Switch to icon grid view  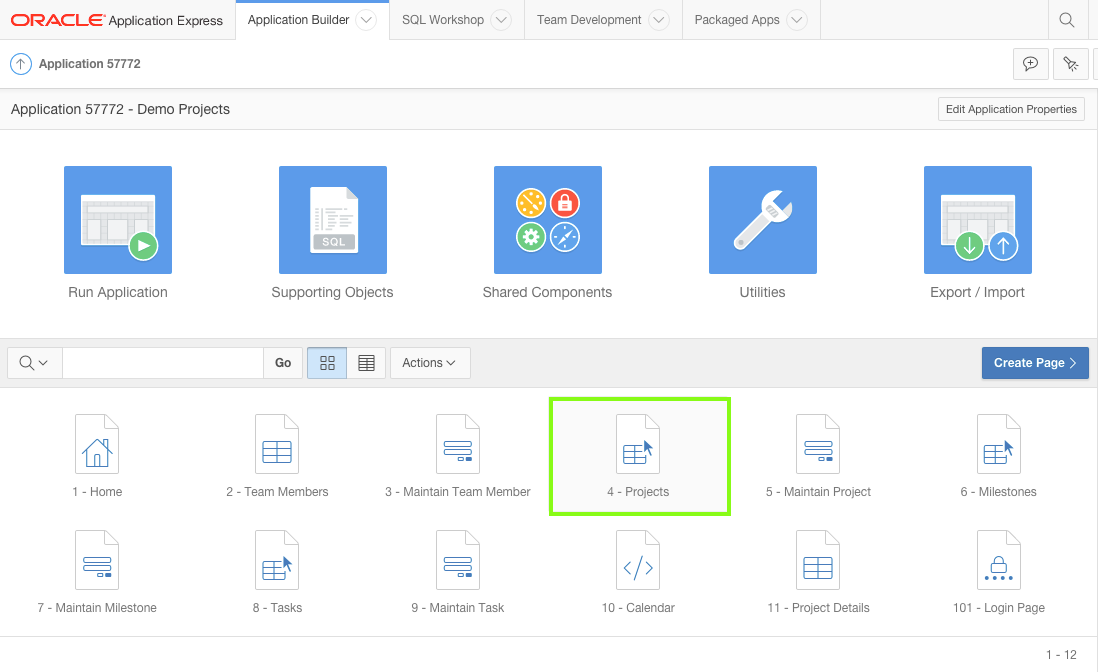click(327, 363)
